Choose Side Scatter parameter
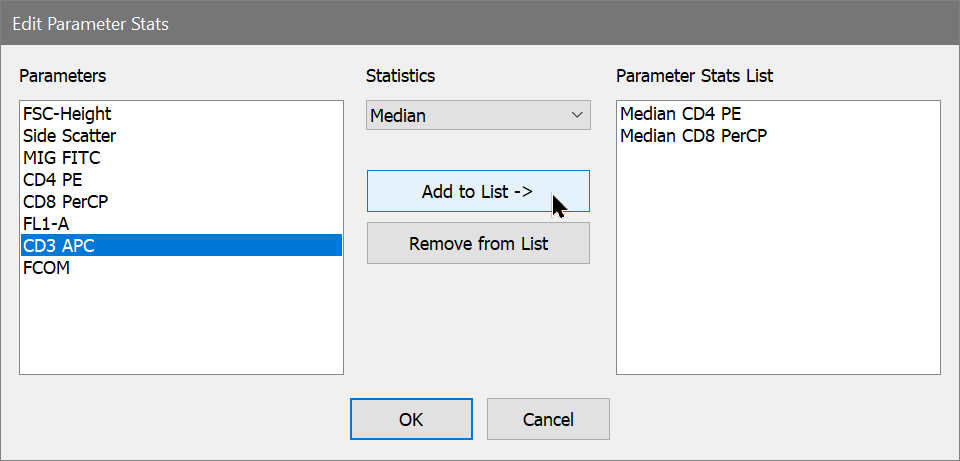 (69, 136)
